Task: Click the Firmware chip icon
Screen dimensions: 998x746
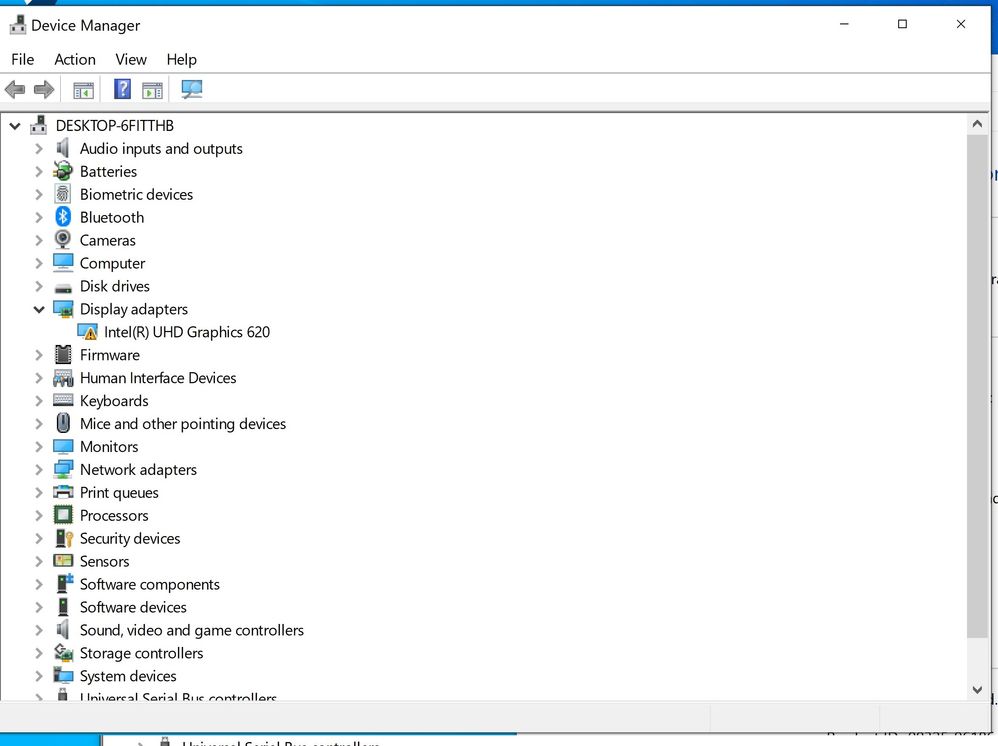Action: point(63,355)
